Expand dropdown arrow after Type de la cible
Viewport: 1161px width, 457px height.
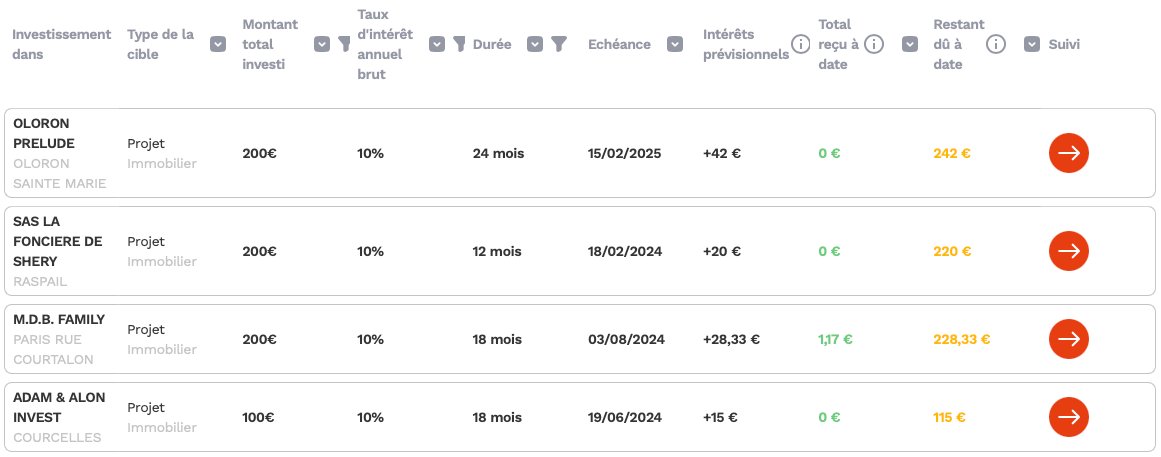218,44
